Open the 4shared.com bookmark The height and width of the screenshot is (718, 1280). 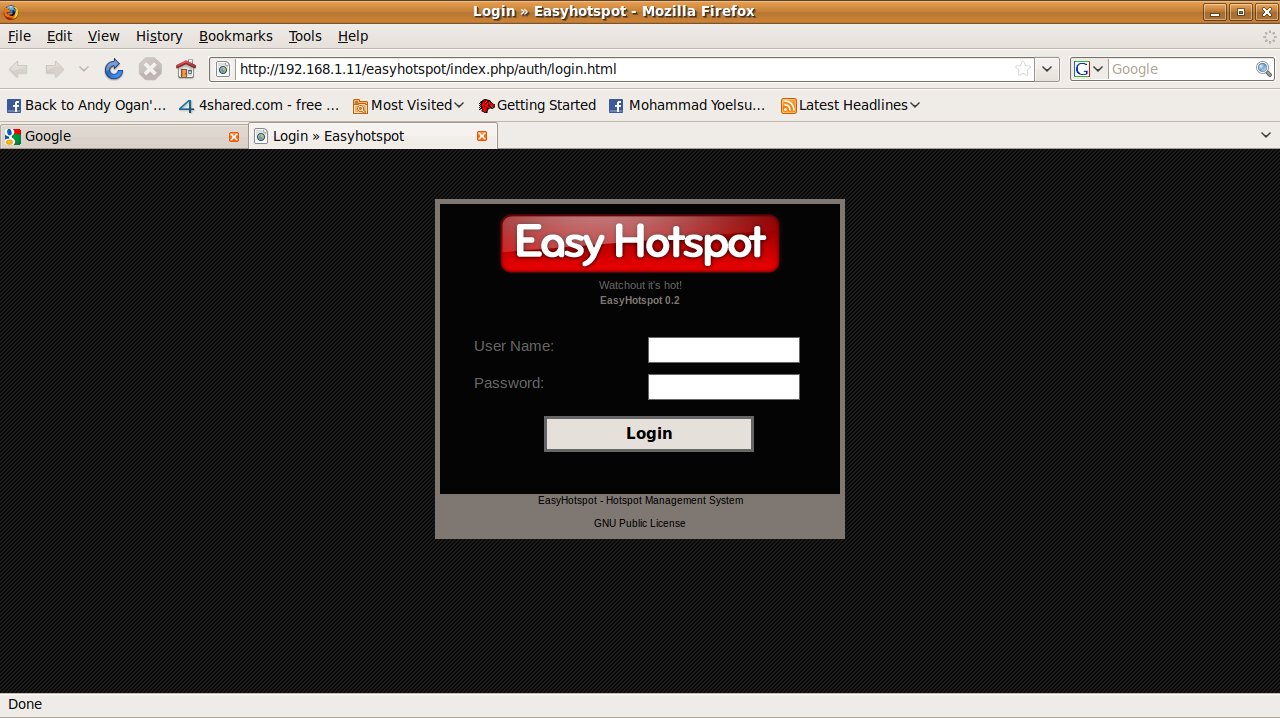point(259,105)
